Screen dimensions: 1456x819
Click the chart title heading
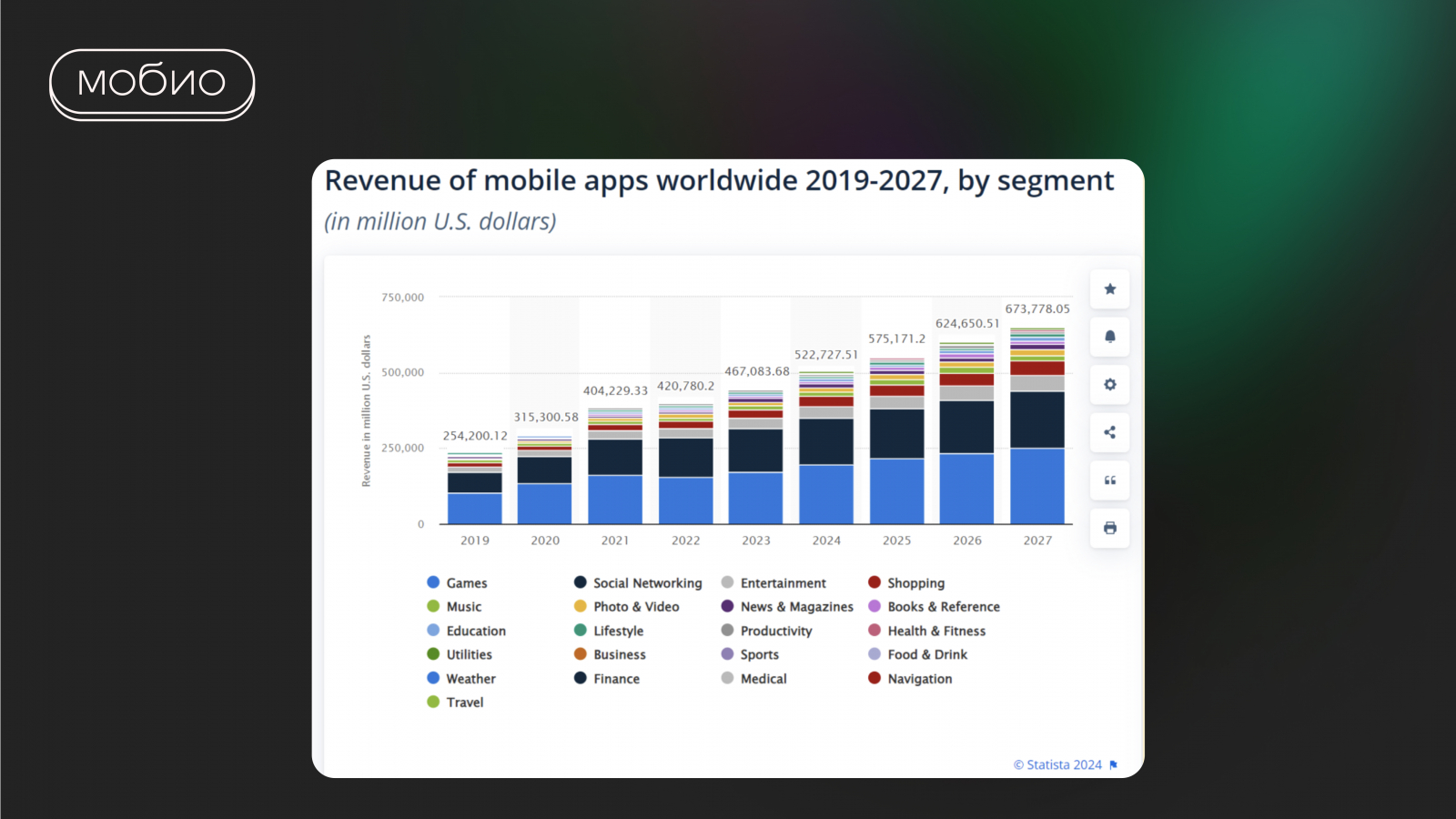coord(719,181)
